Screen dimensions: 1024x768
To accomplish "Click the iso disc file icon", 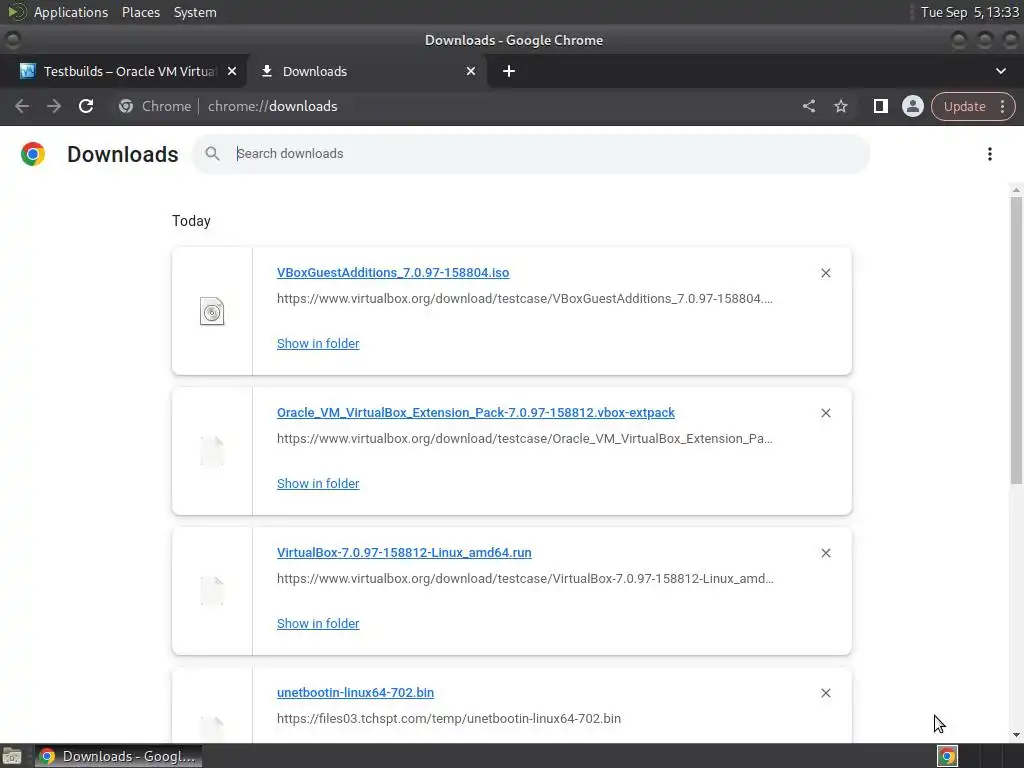I will point(212,312).
